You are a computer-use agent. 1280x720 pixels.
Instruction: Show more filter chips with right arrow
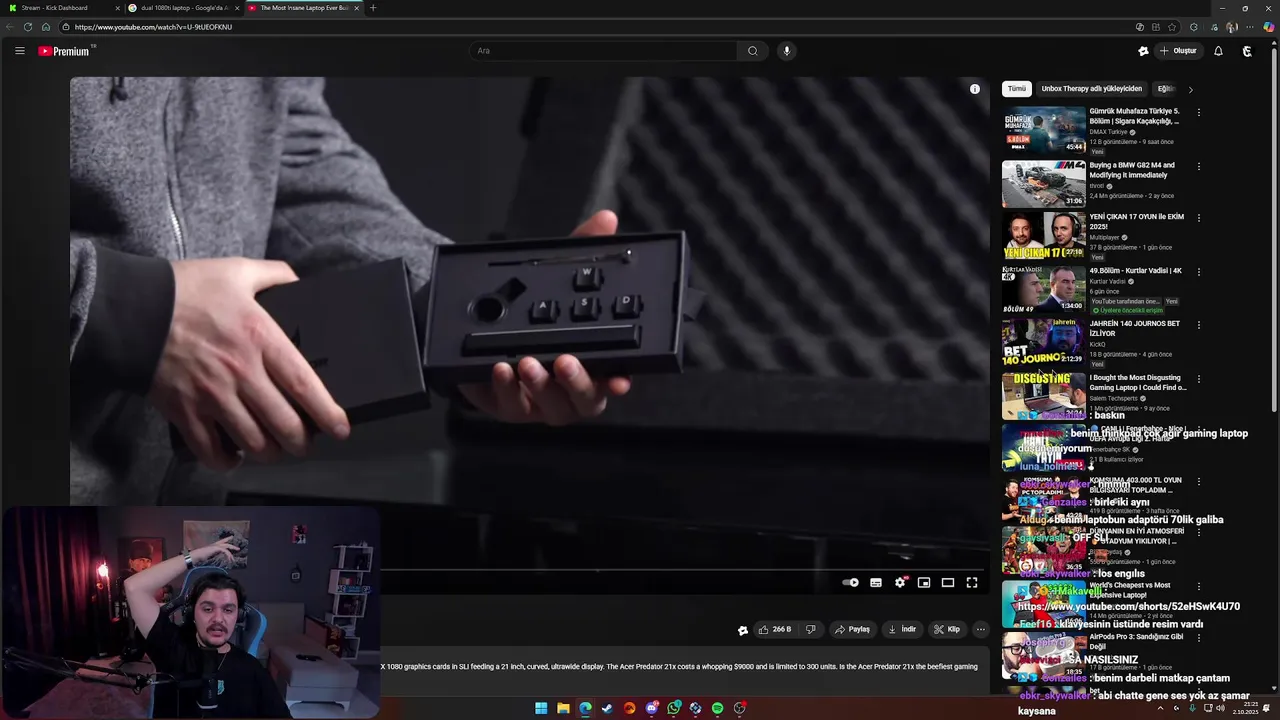1190,89
